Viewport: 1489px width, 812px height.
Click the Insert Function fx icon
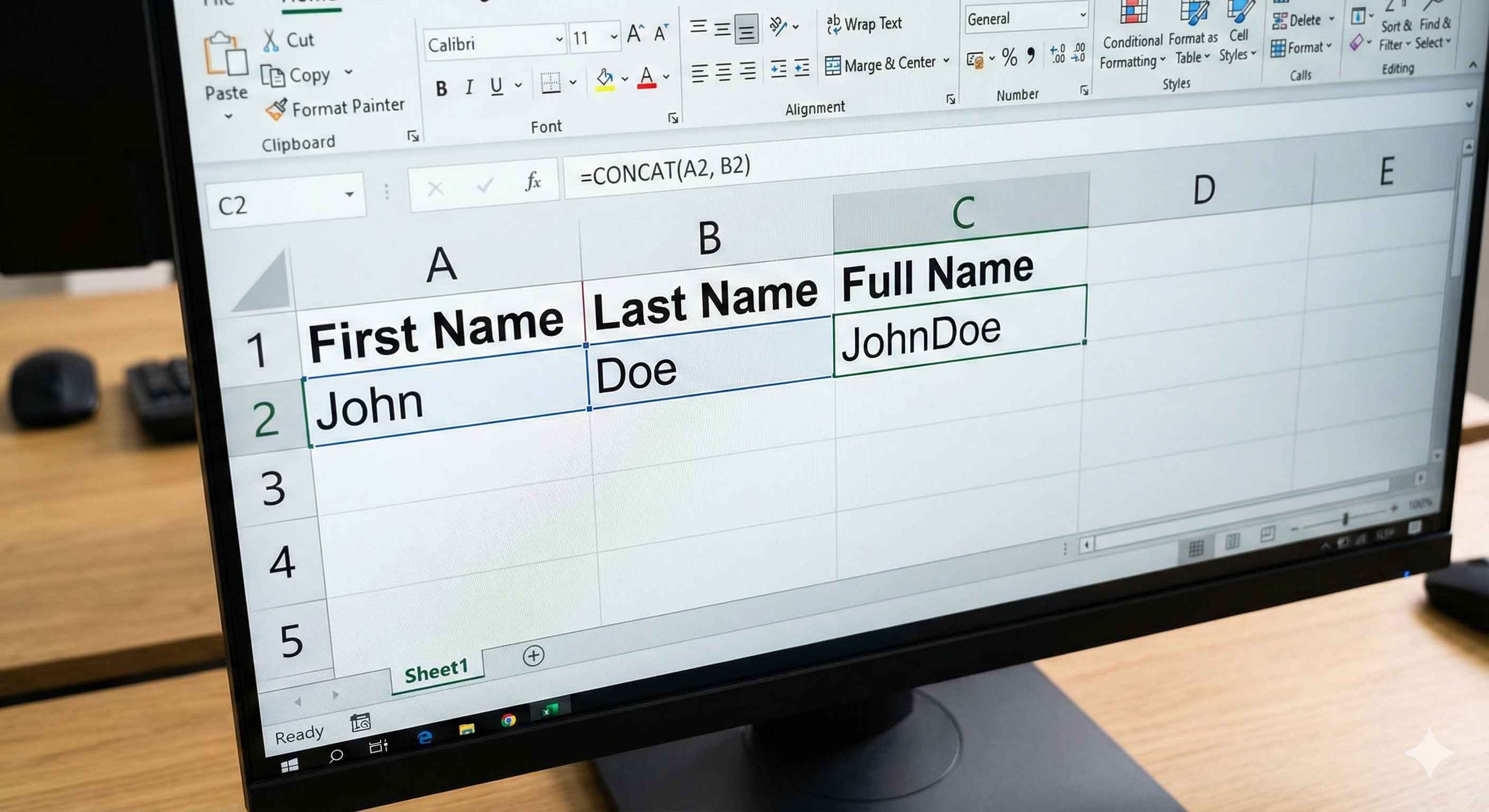click(532, 182)
